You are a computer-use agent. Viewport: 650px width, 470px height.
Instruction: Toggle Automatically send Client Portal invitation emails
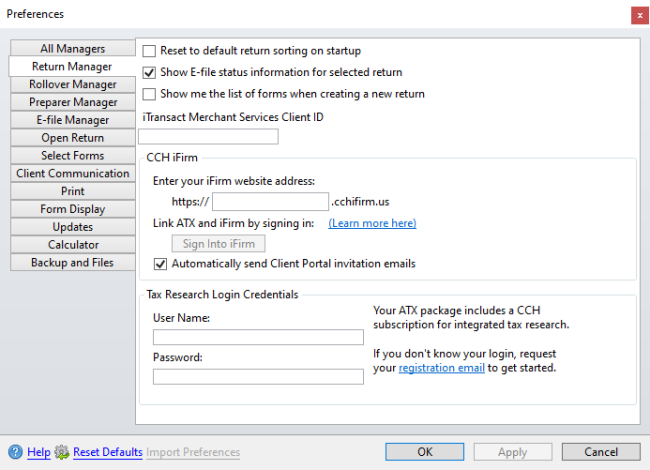tap(160, 264)
